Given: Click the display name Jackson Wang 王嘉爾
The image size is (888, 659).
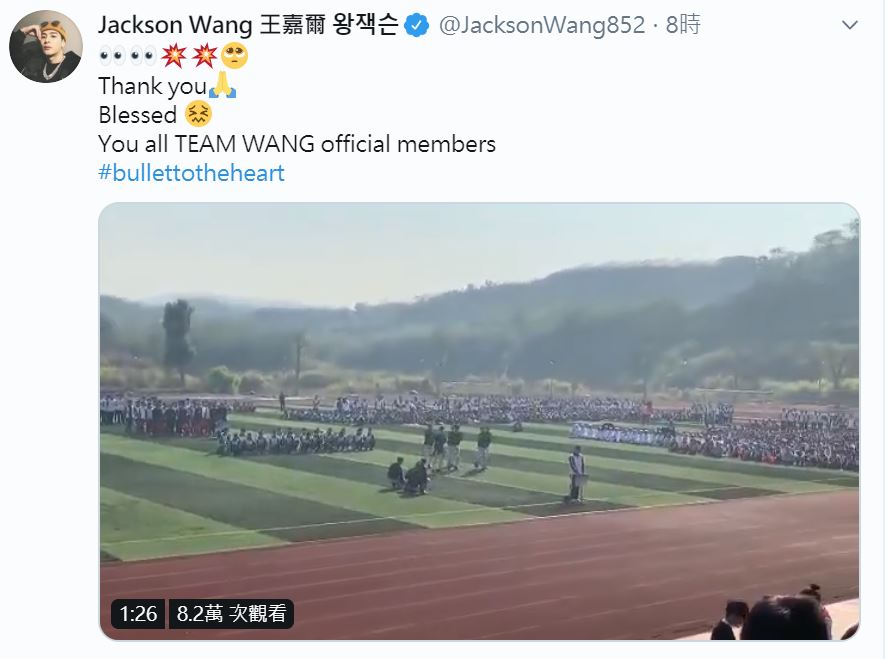Looking at the screenshot, I should click(248, 25).
